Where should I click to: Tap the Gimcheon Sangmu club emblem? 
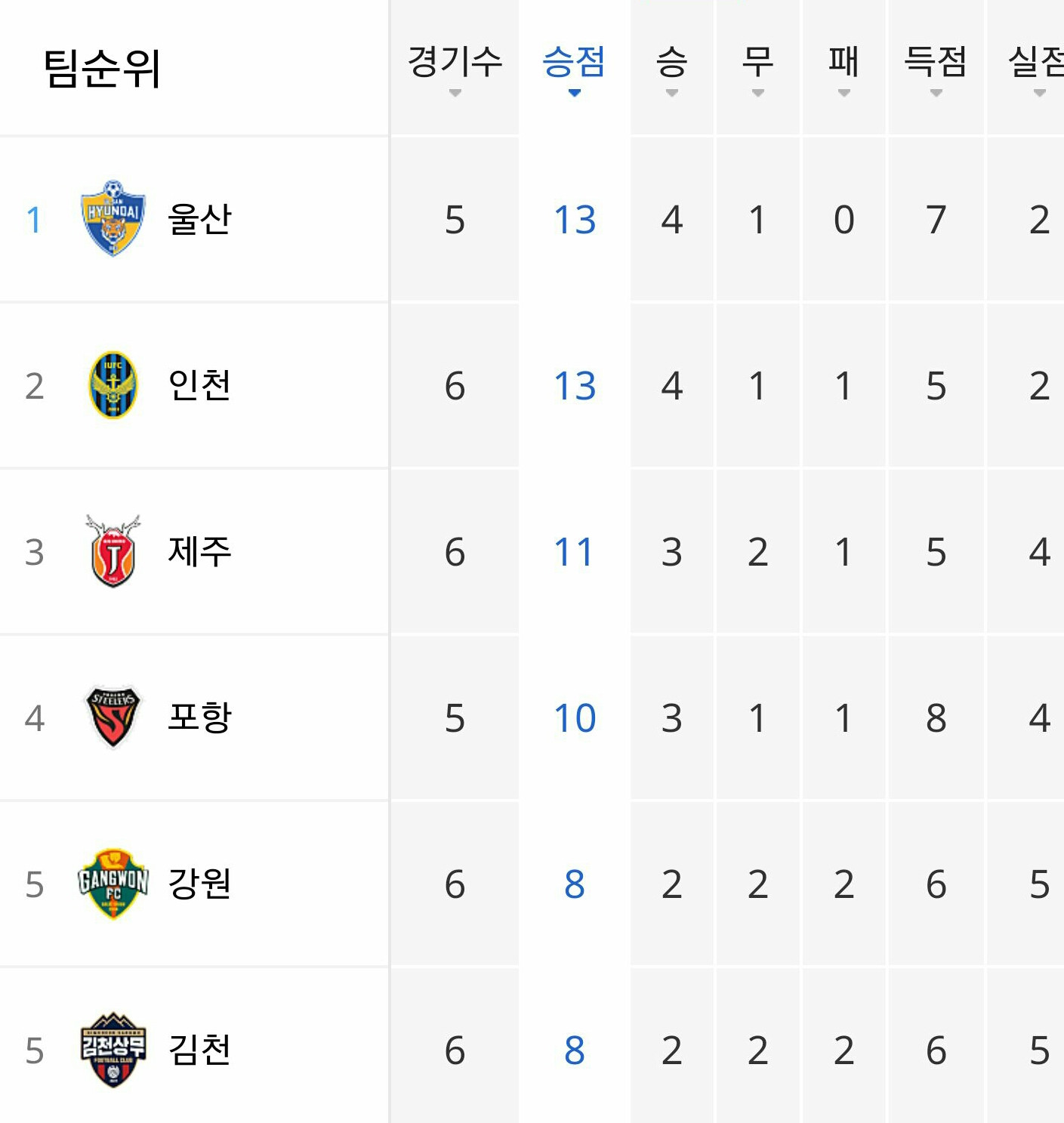(113, 1050)
